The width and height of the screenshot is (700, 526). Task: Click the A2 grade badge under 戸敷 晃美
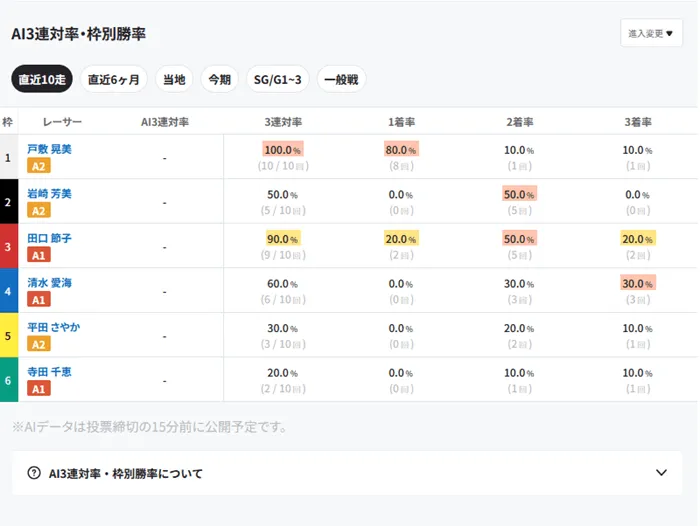click(38, 166)
